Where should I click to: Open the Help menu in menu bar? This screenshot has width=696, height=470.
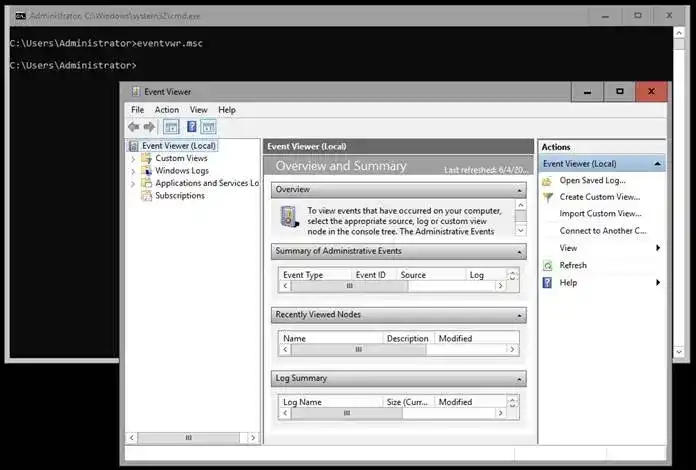(227, 110)
